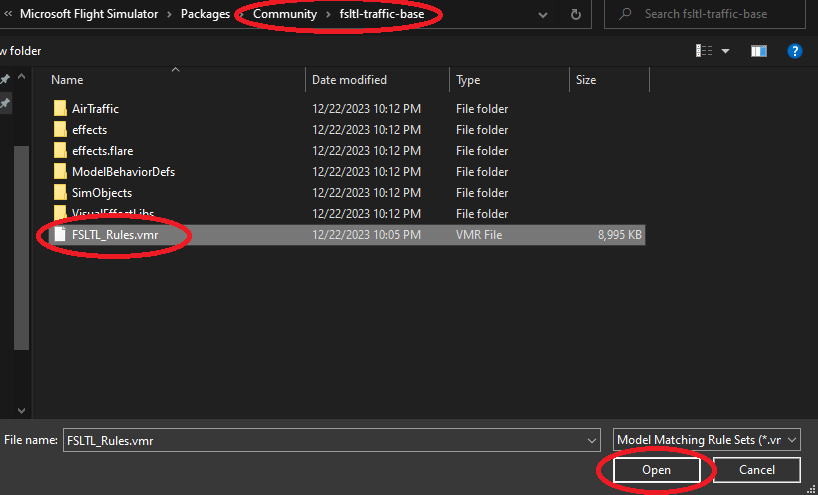Image resolution: width=818 pixels, height=495 pixels.
Task: Sort files by Date modified column
Action: click(x=349, y=80)
